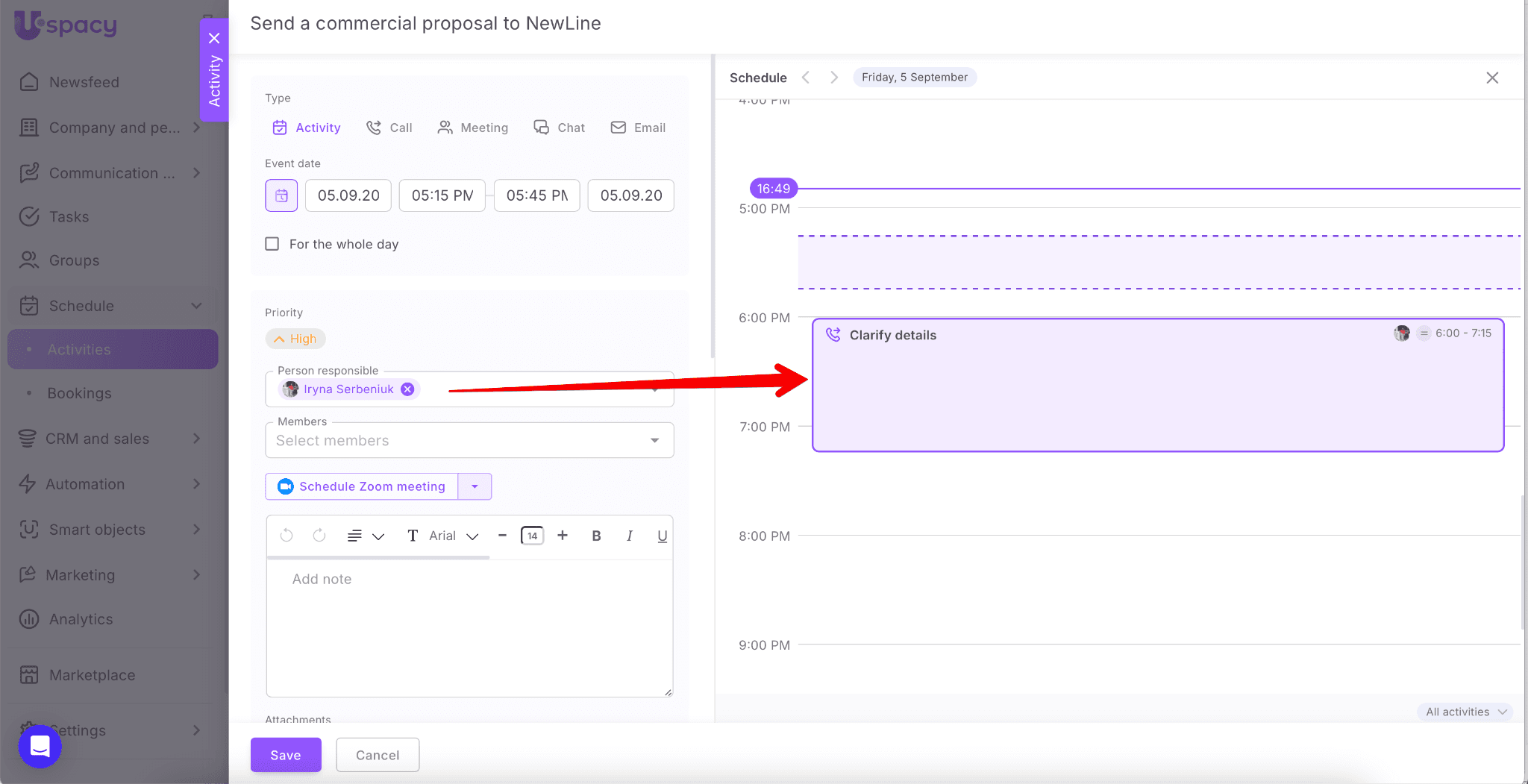The height and width of the screenshot is (784, 1528).
Task: Open the All activities filter dropdown
Action: [1465, 712]
